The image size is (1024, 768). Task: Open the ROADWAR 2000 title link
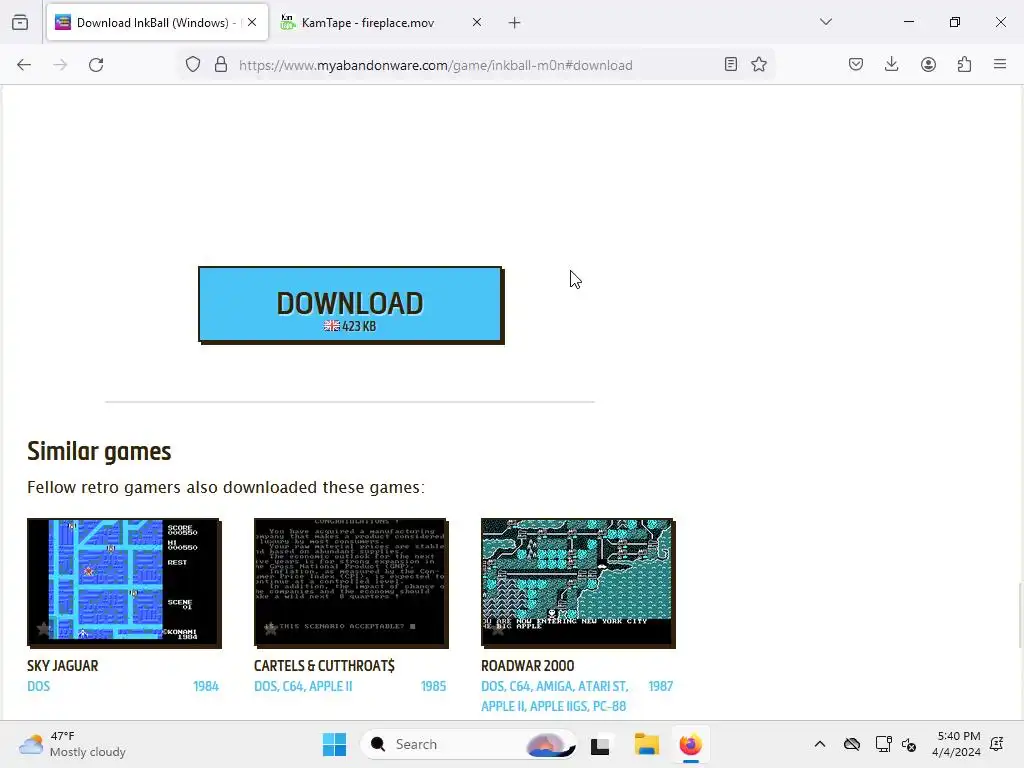pos(528,665)
